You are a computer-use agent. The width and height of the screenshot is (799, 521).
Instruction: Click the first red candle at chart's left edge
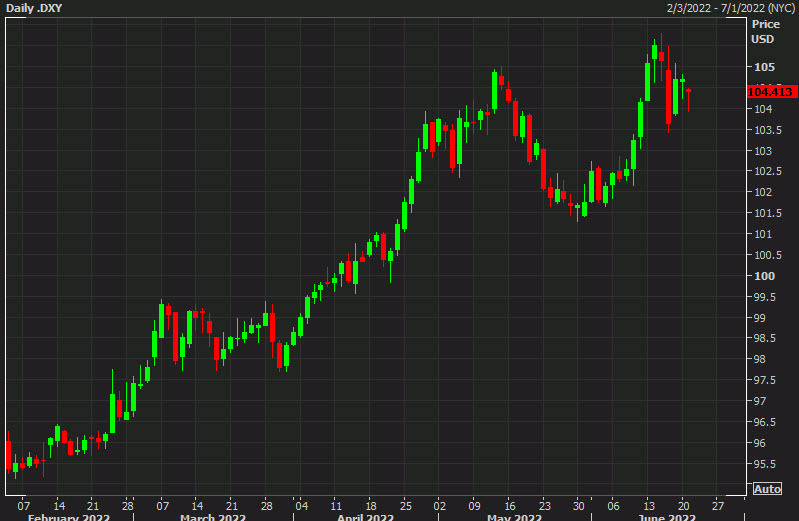[8, 453]
